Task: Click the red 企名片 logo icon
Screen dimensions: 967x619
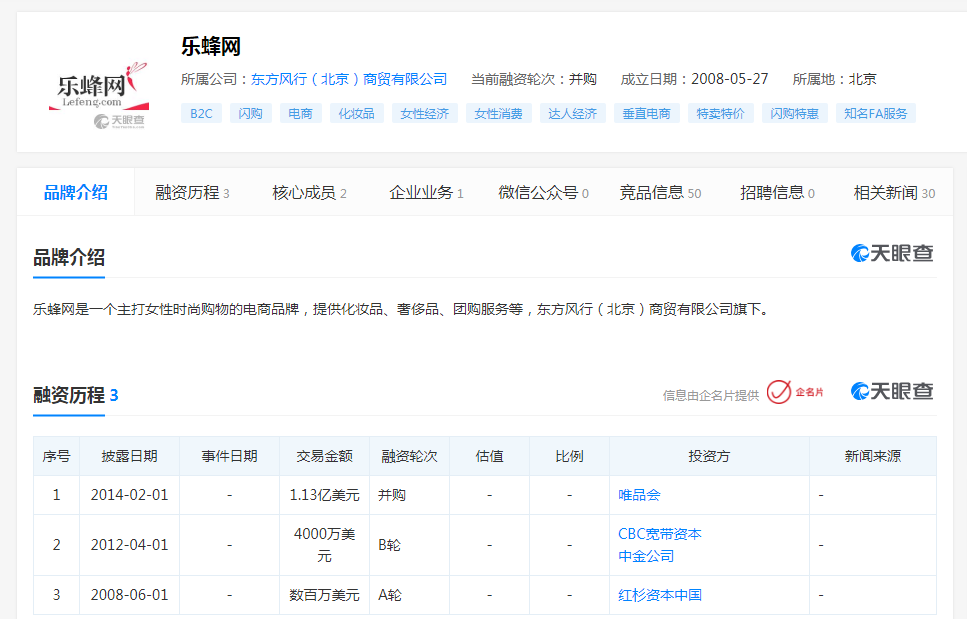Action: 796,392
